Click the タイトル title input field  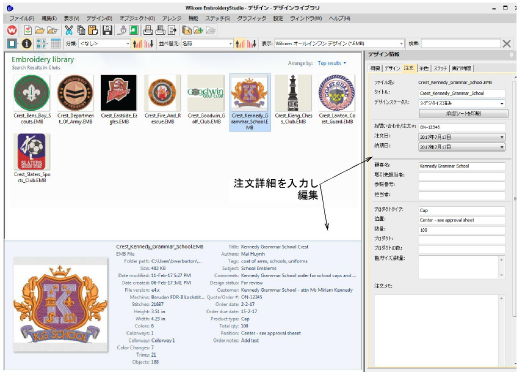pyautogui.click(x=462, y=93)
